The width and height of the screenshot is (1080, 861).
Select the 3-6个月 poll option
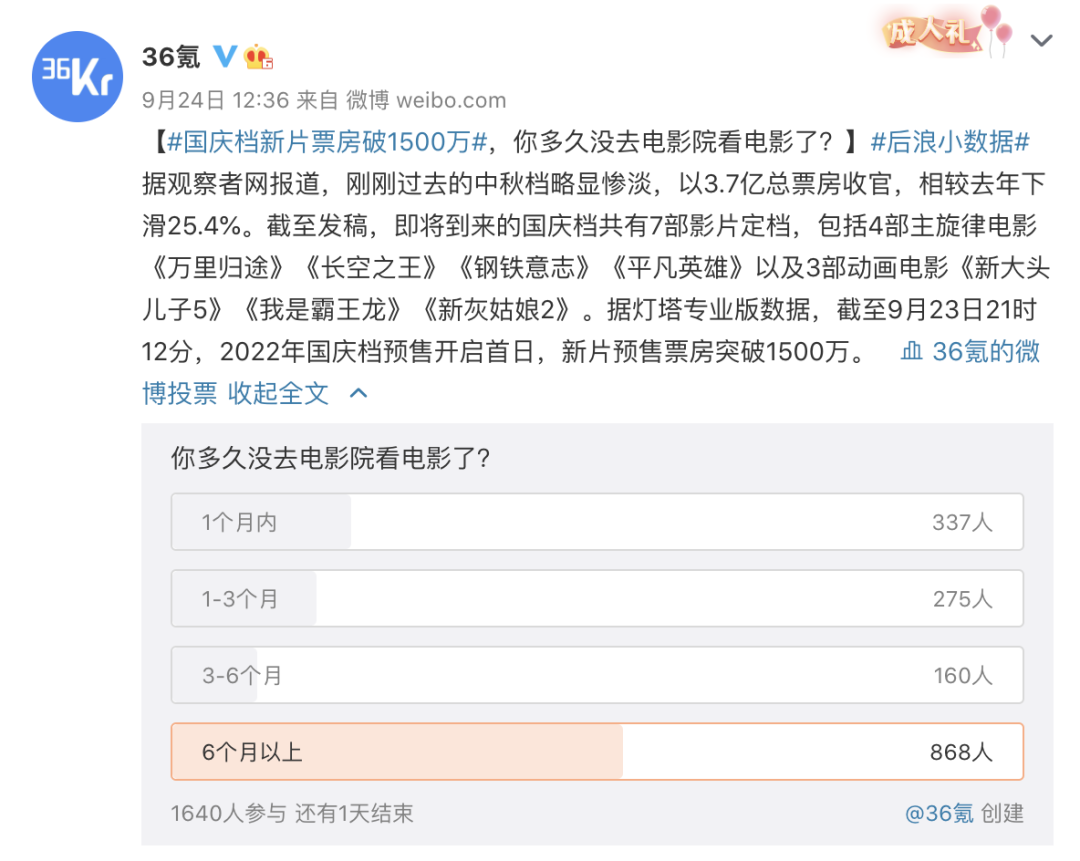tap(596, 675)
